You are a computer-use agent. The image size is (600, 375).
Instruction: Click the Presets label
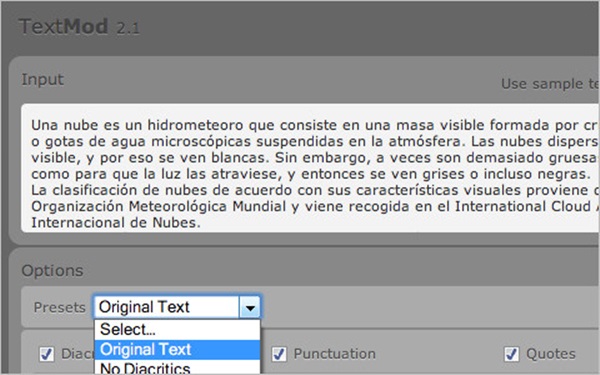tap(59, 307)
